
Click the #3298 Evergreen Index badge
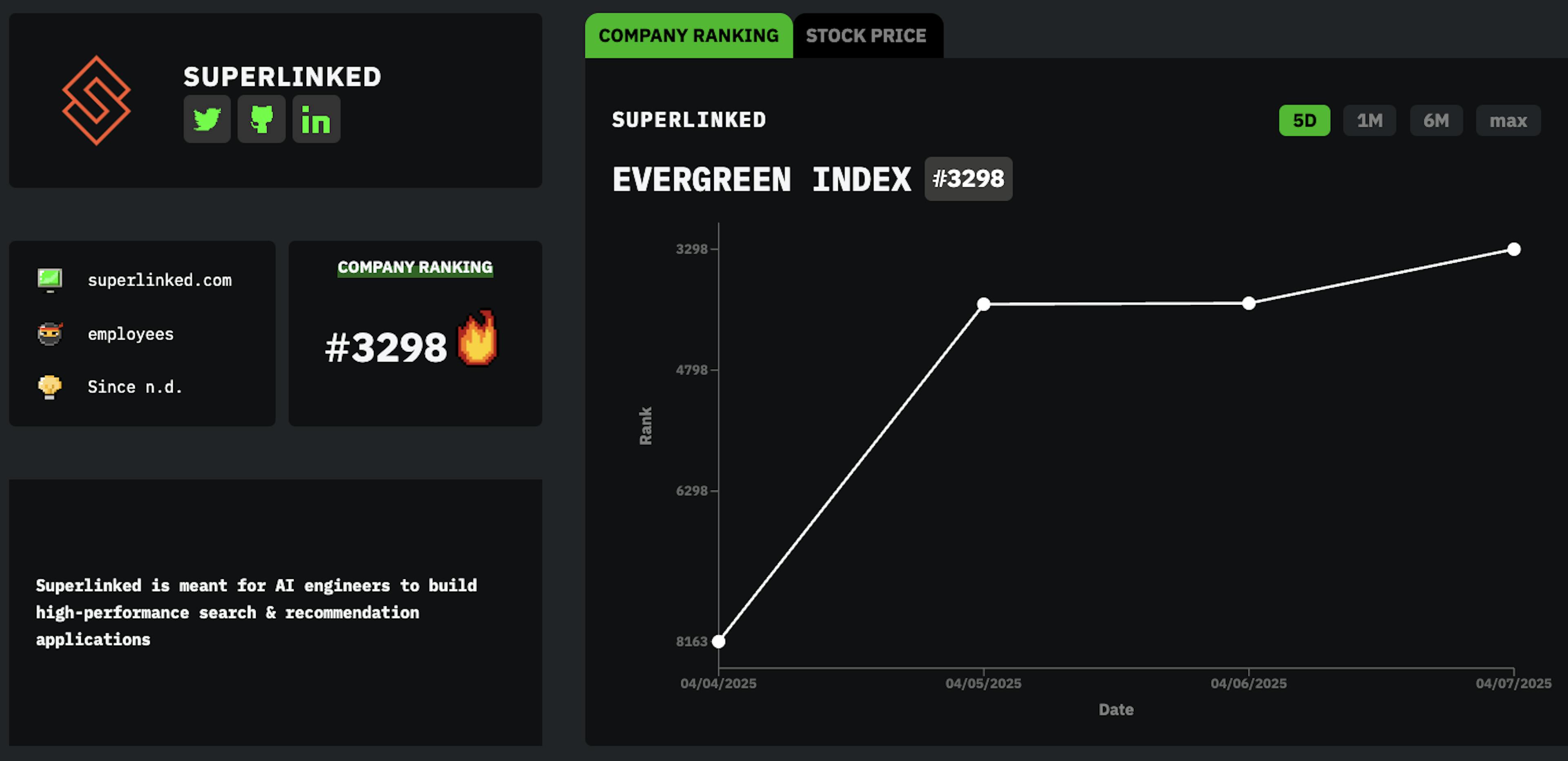pos(968,179)
